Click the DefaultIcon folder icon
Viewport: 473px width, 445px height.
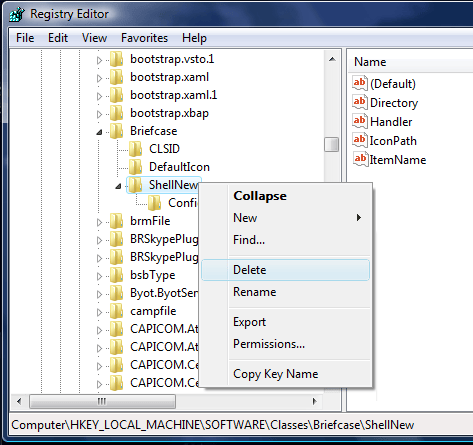136,167
